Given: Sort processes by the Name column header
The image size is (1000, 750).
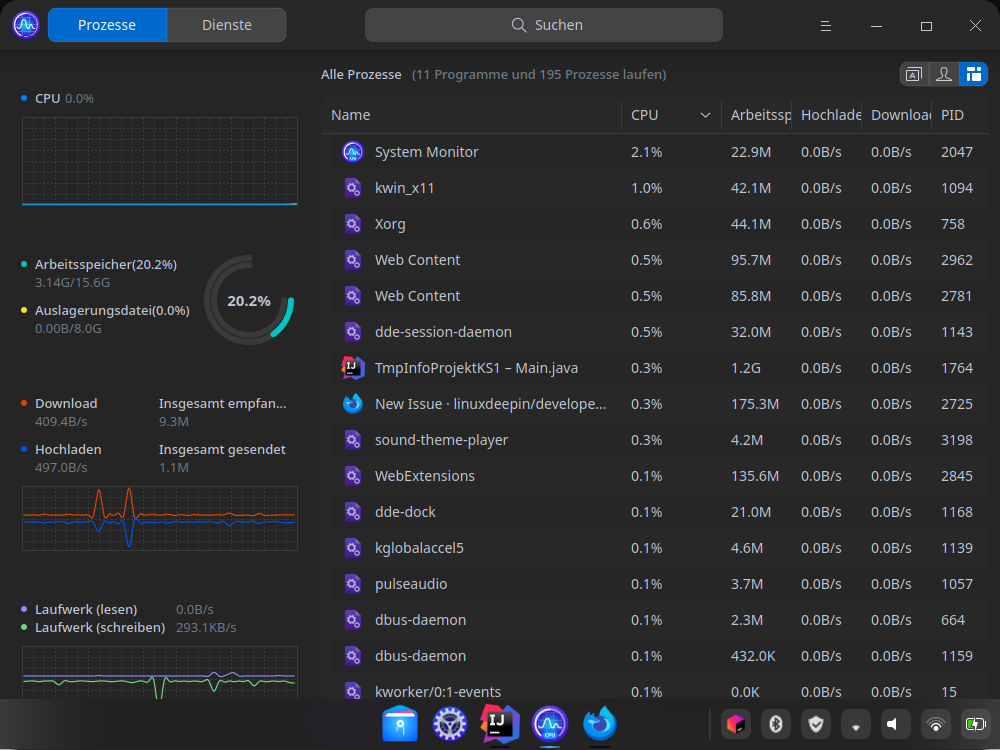Looking at the screenshot, I should point(350,115).
